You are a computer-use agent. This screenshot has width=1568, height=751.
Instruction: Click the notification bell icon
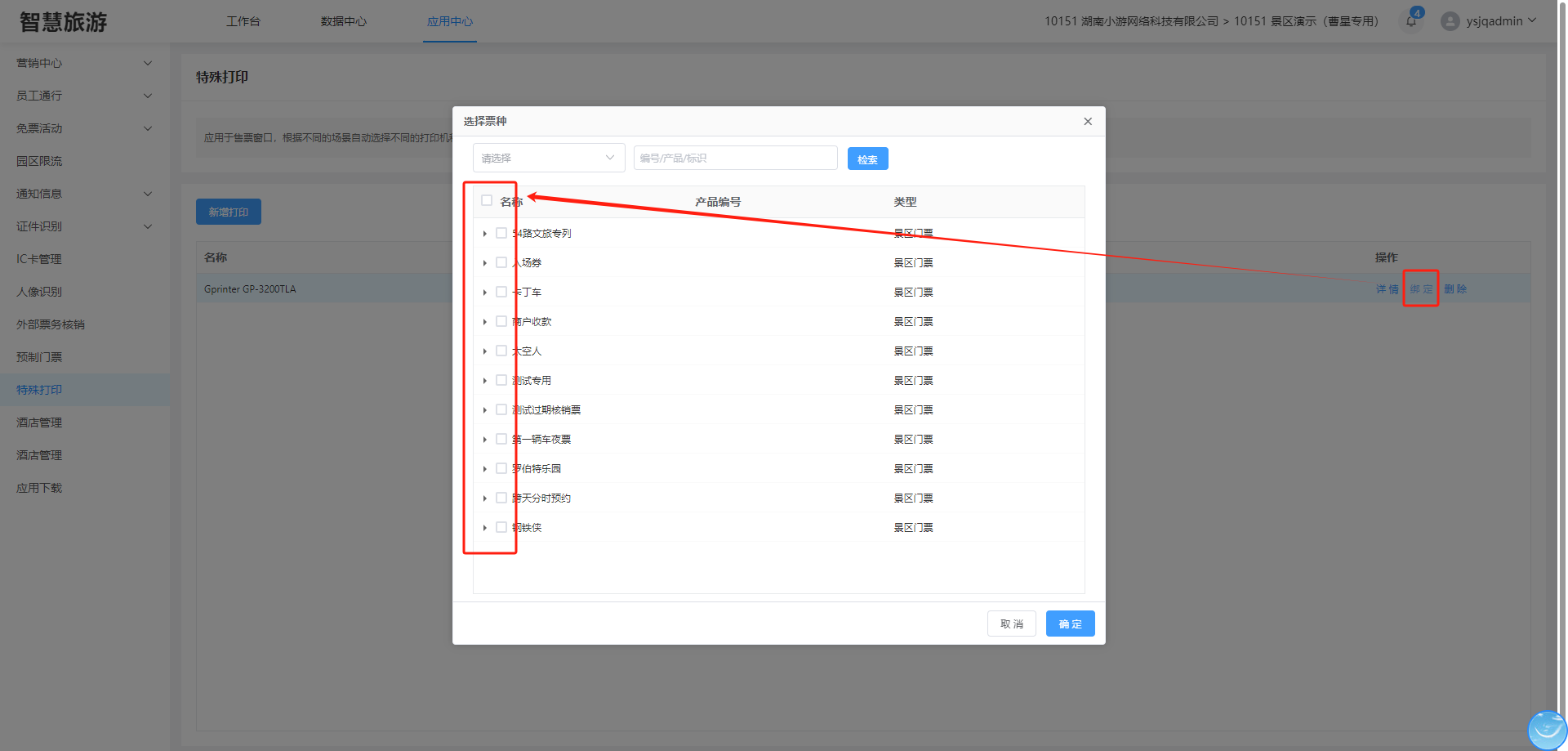[x=1410, y=21]
